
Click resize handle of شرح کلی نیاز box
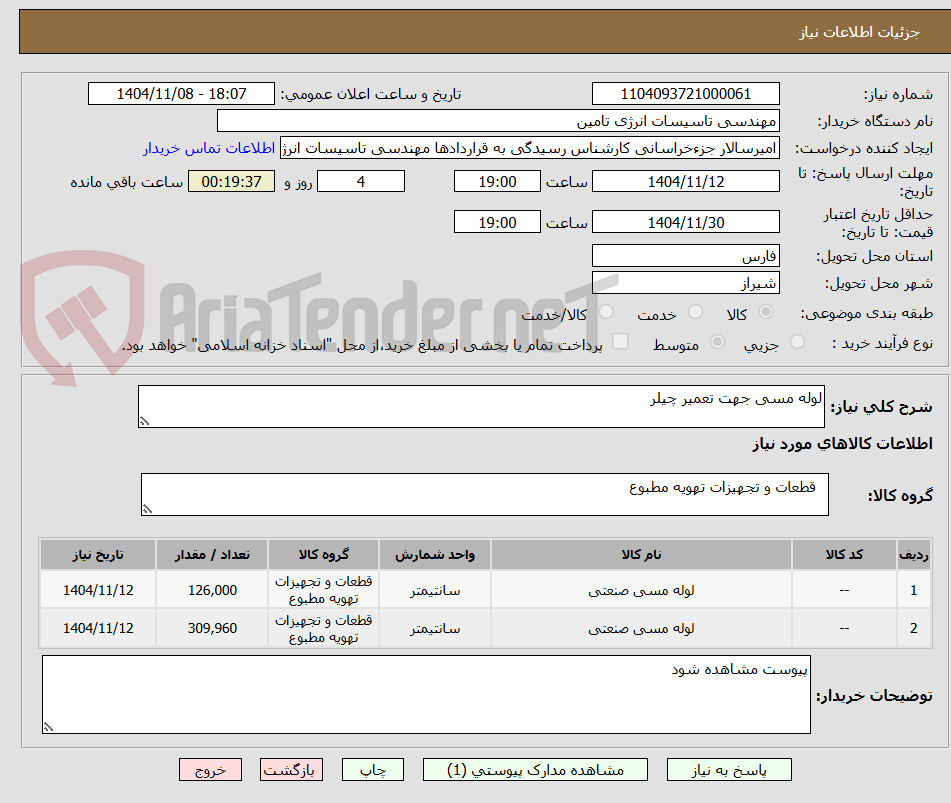(144, 421)
